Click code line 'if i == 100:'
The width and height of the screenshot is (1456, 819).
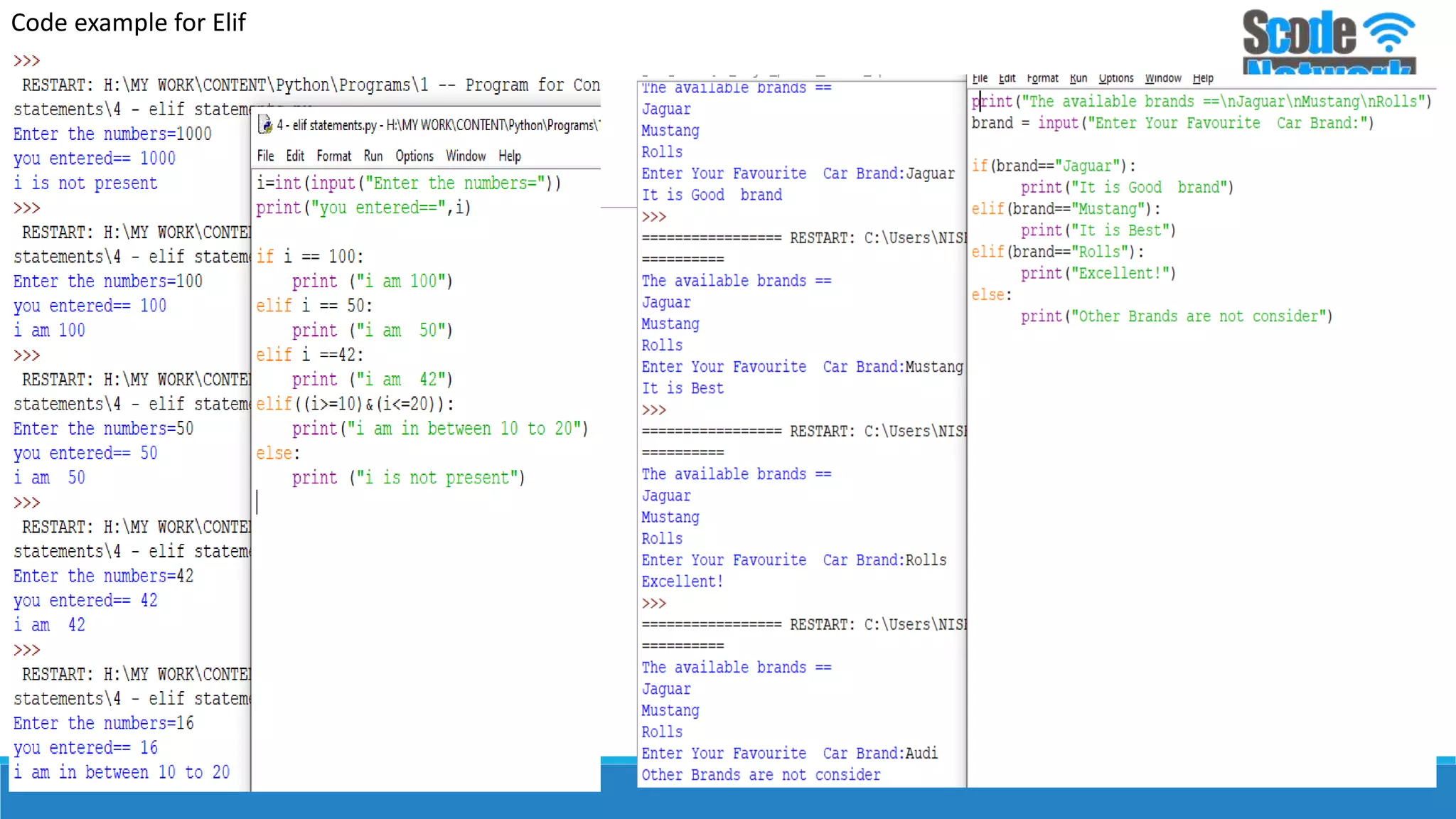tap(310, 257)
